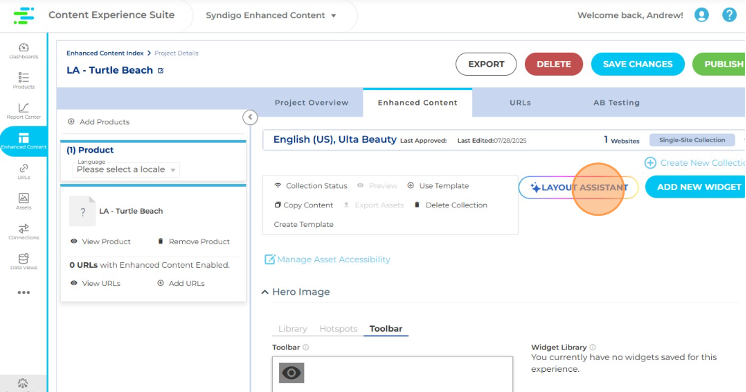Open the Library tab
This screenshot has height=392, width=746.
point(293,329)
